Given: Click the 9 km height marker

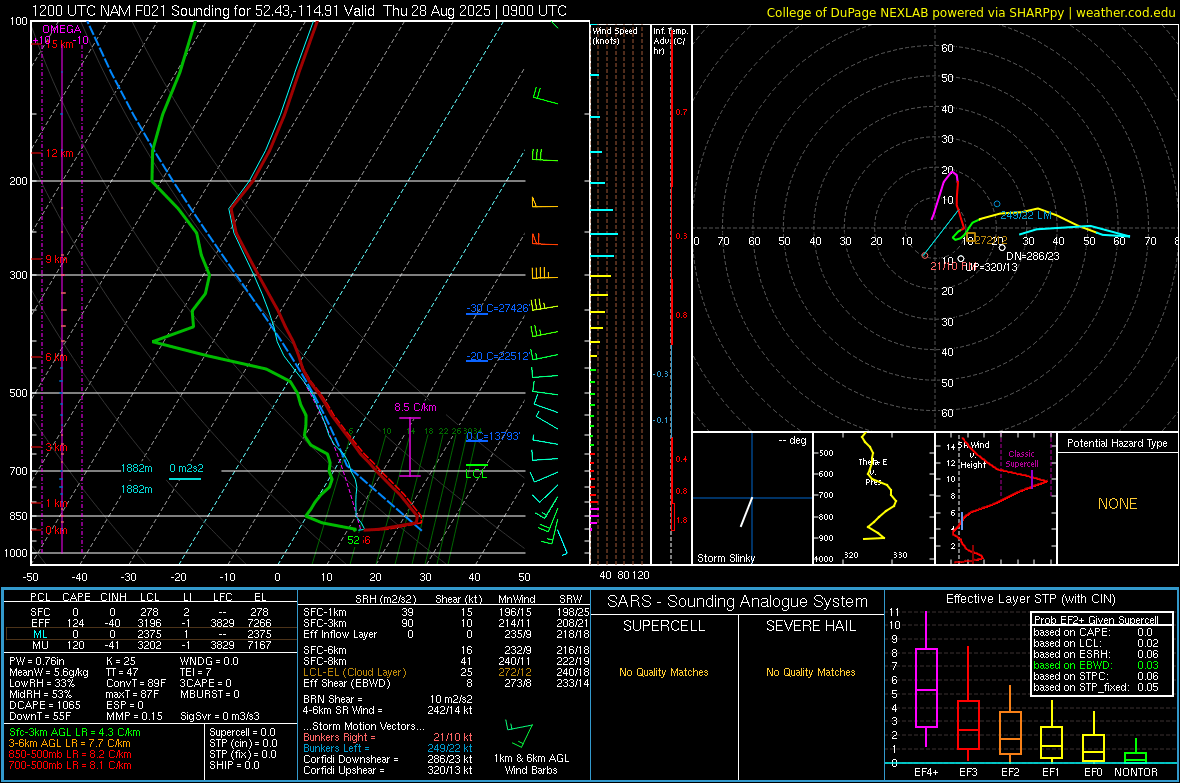Looking at the screenshot, I should pyautogui.click(x=56, y=259).
